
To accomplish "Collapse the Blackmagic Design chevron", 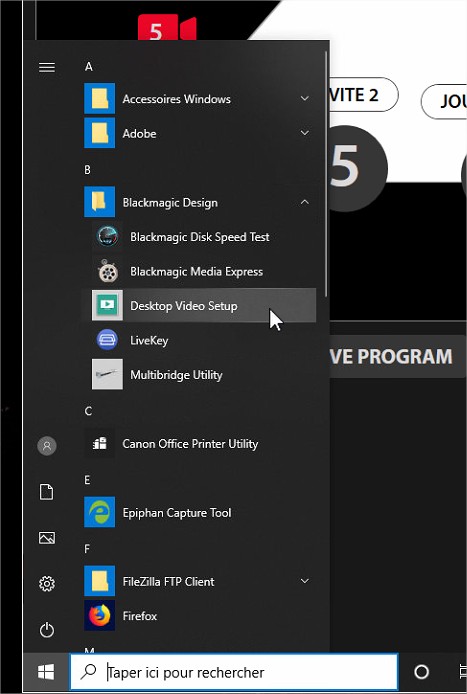I will pos(305,202).
